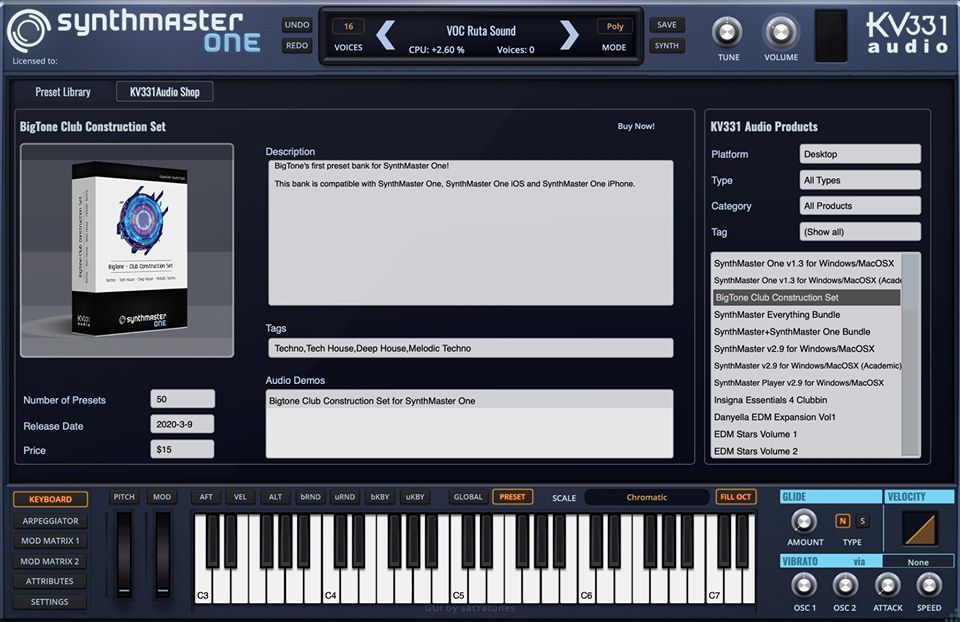This screenshot has height=622, width=960.
Task: Go to the next preset with right arrow
Action: [x=569, y=35]
